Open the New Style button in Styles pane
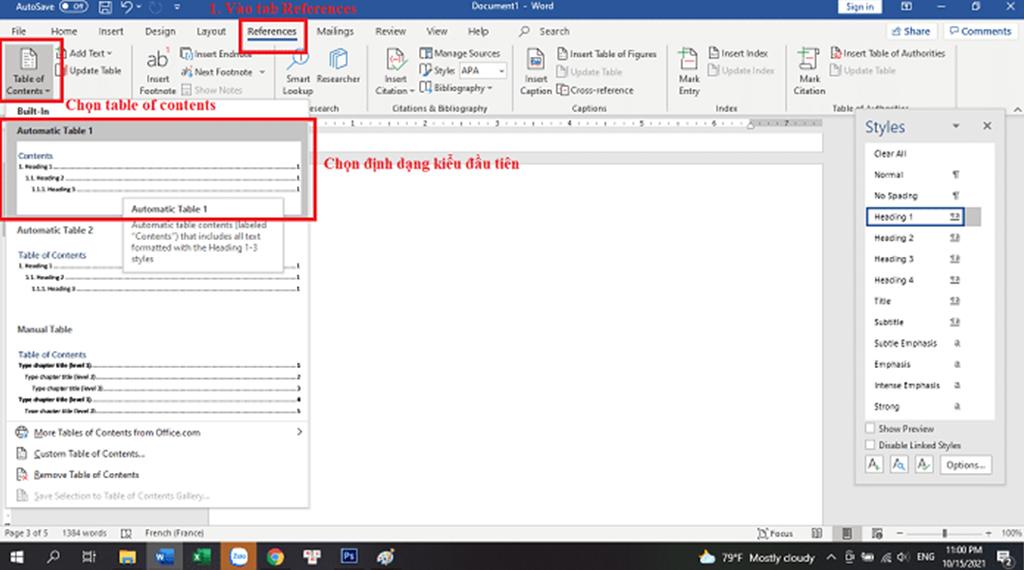 pos(874,464)
